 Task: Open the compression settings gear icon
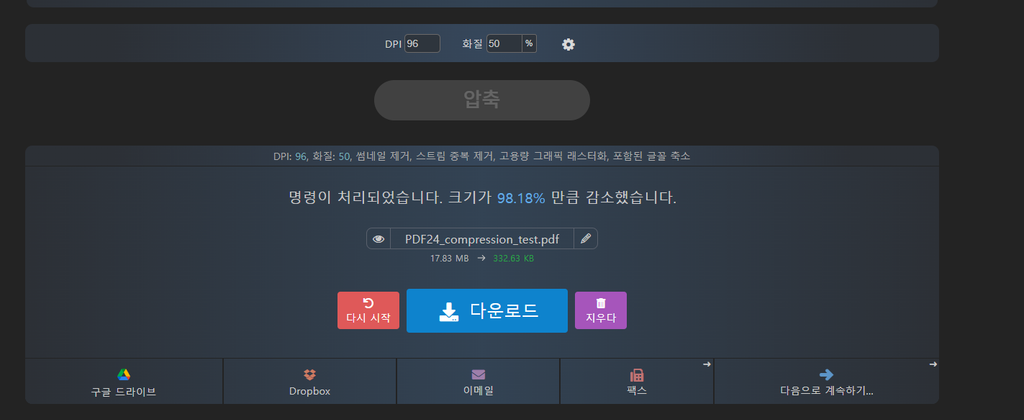(x=568, y=44)
